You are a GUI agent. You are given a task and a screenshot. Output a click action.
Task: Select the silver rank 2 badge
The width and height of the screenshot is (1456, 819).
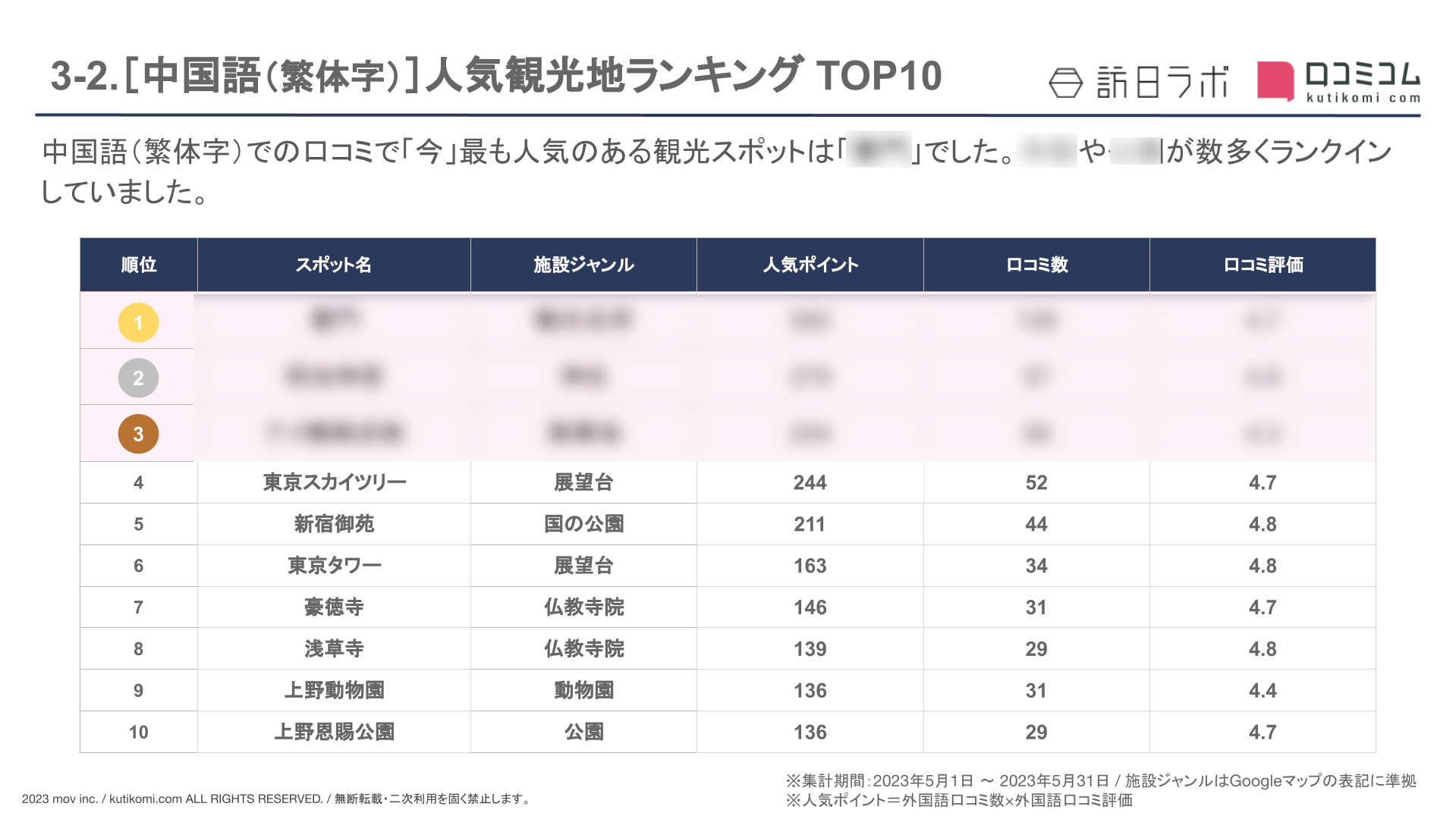click(138, 378)
